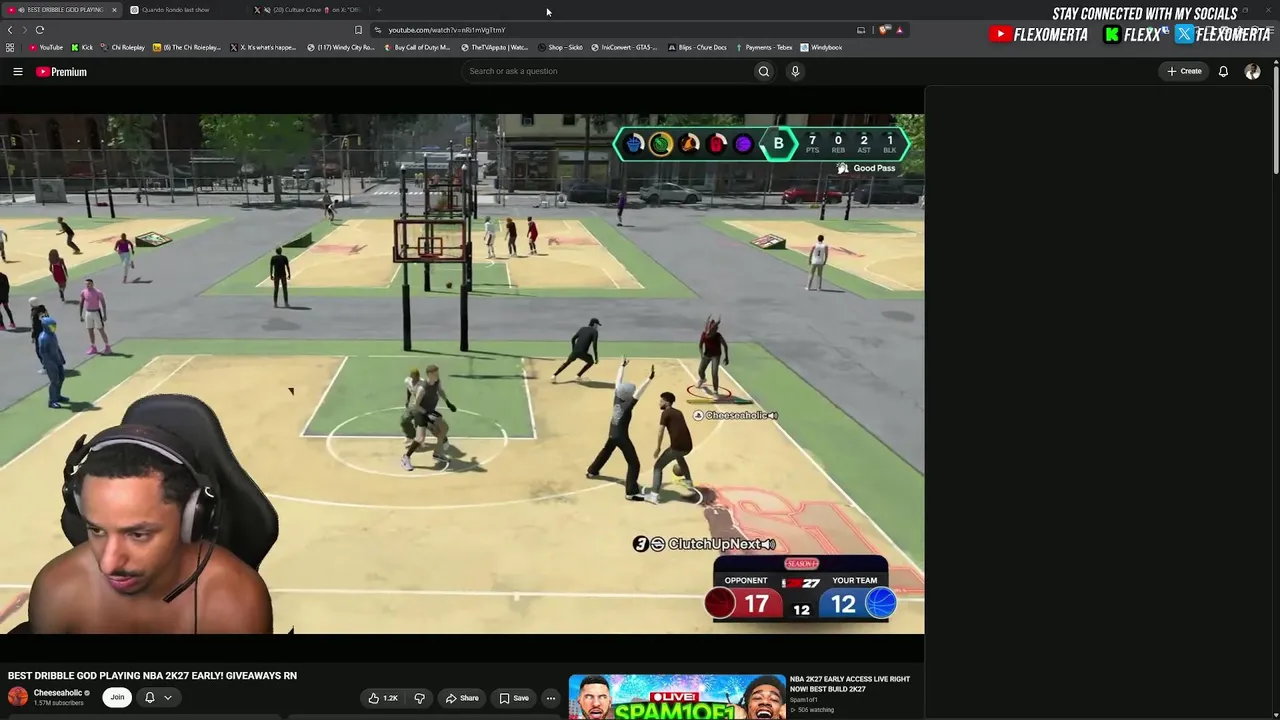
Task: Click the picture-in-picture icon in address bar
Action: tap(861, 30)
